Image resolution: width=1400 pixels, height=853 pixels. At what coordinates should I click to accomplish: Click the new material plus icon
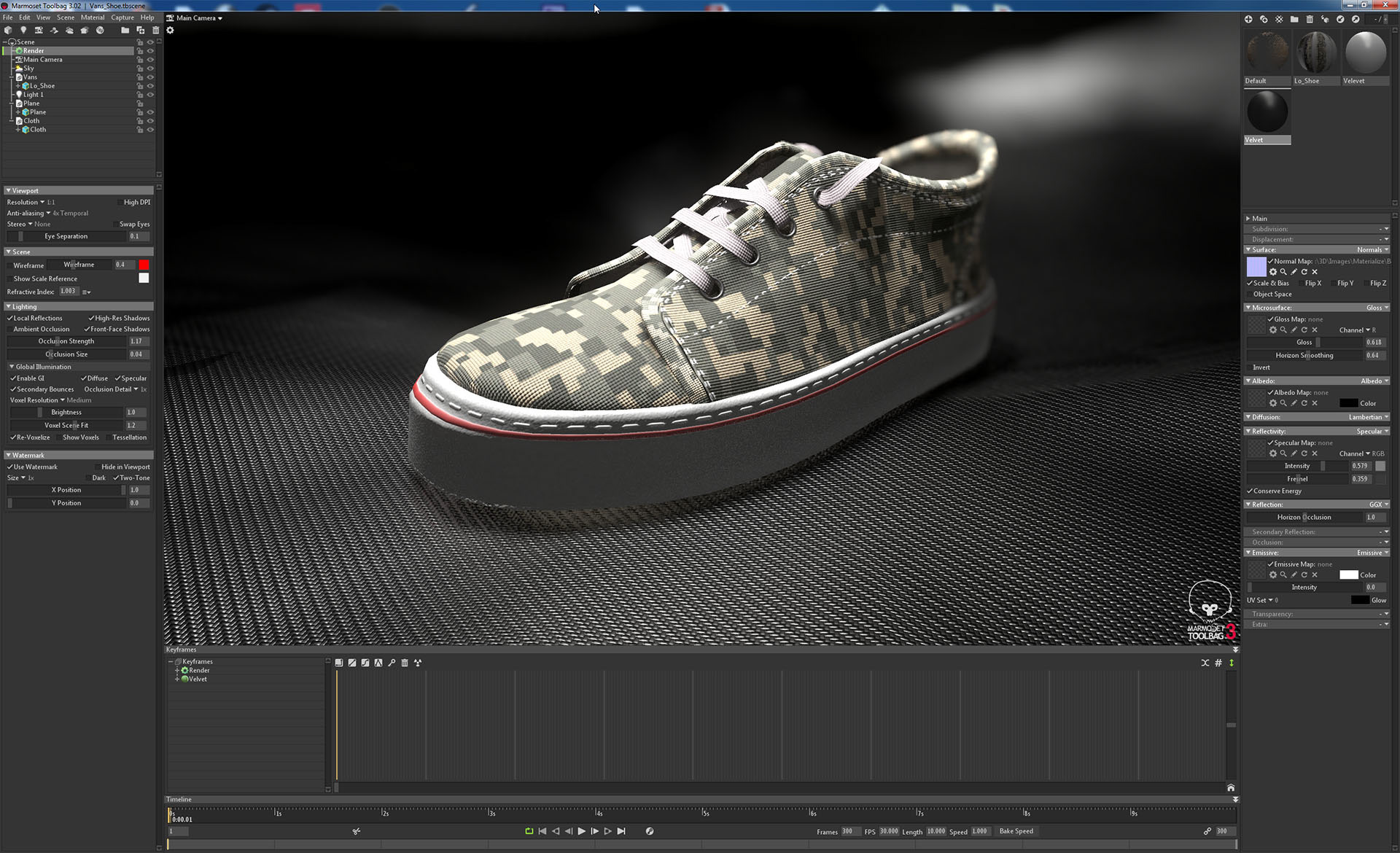[x=1248, y=20]
